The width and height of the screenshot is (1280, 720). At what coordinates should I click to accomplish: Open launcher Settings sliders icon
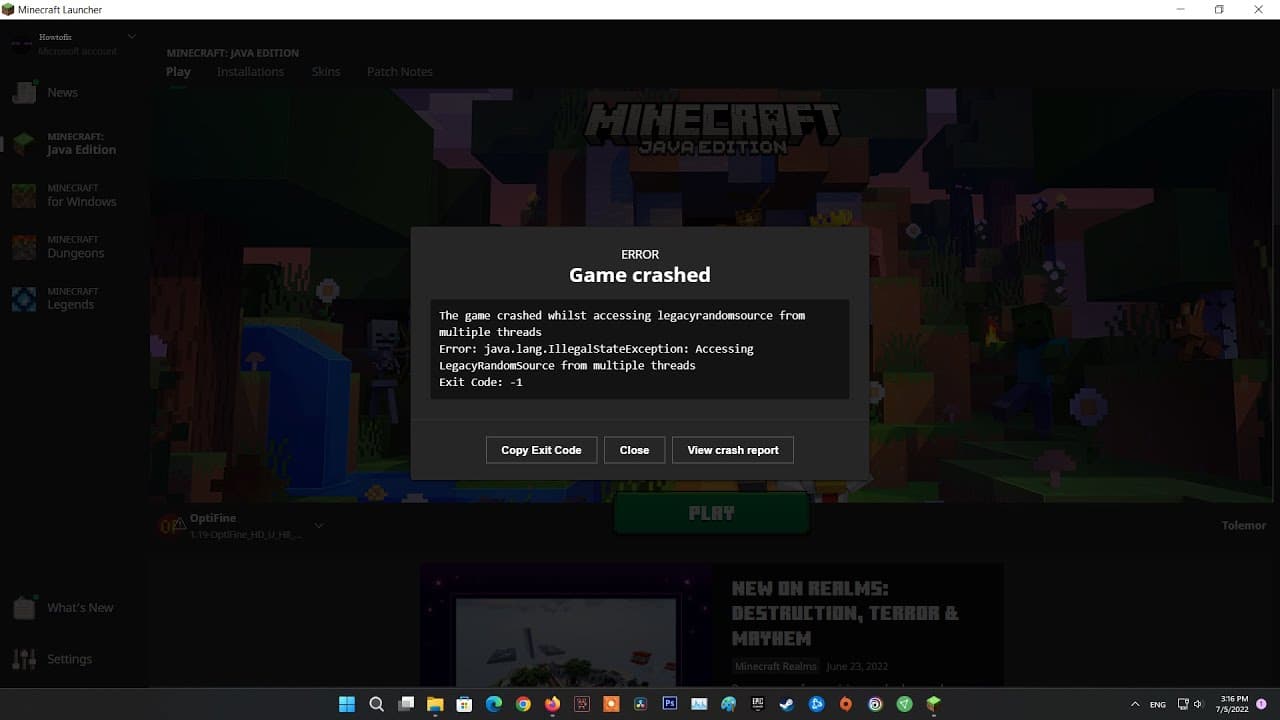[x=24, y=659]
